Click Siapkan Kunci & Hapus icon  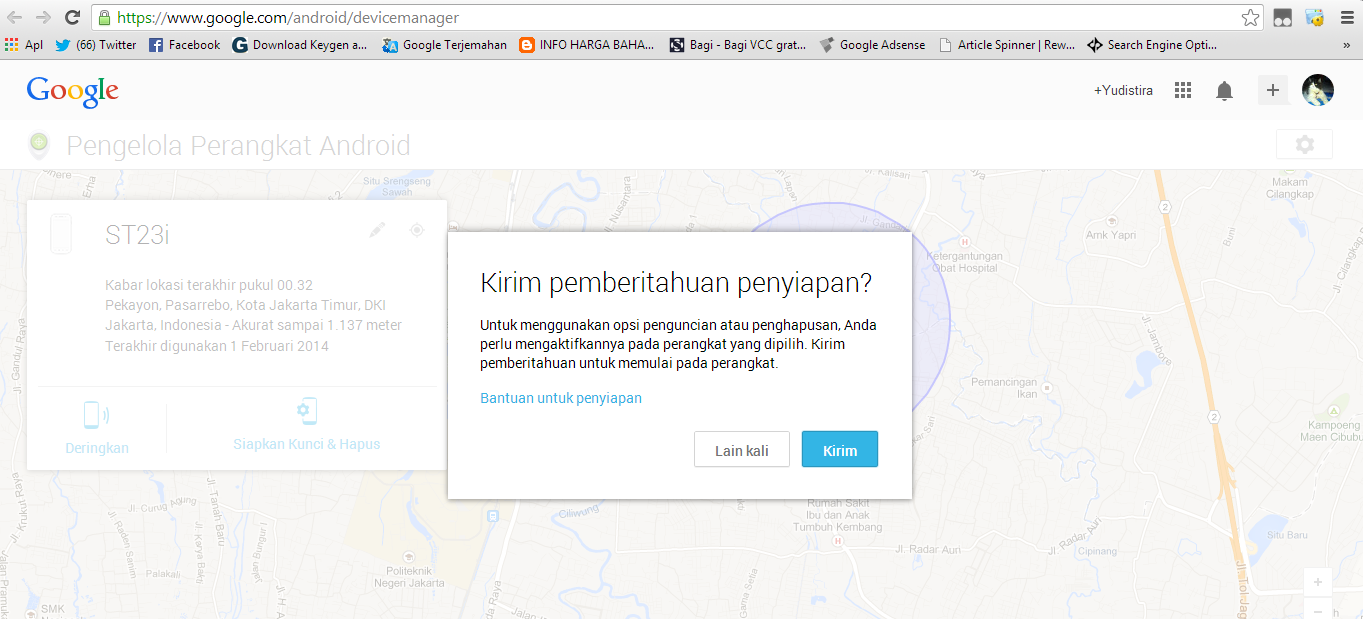(x=307, y=412)
